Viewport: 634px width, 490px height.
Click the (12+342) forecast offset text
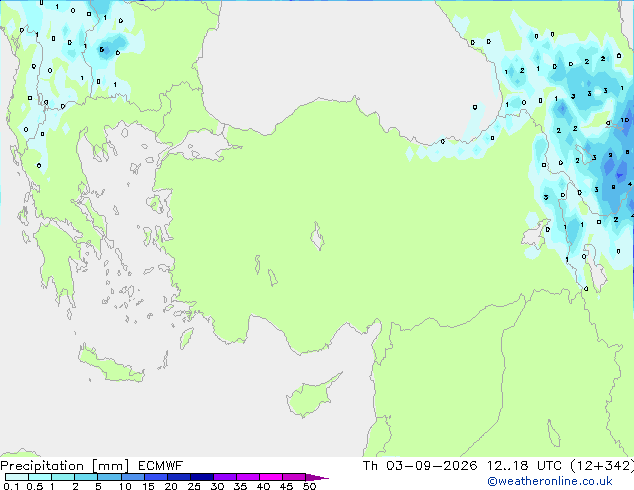point(602,466)
